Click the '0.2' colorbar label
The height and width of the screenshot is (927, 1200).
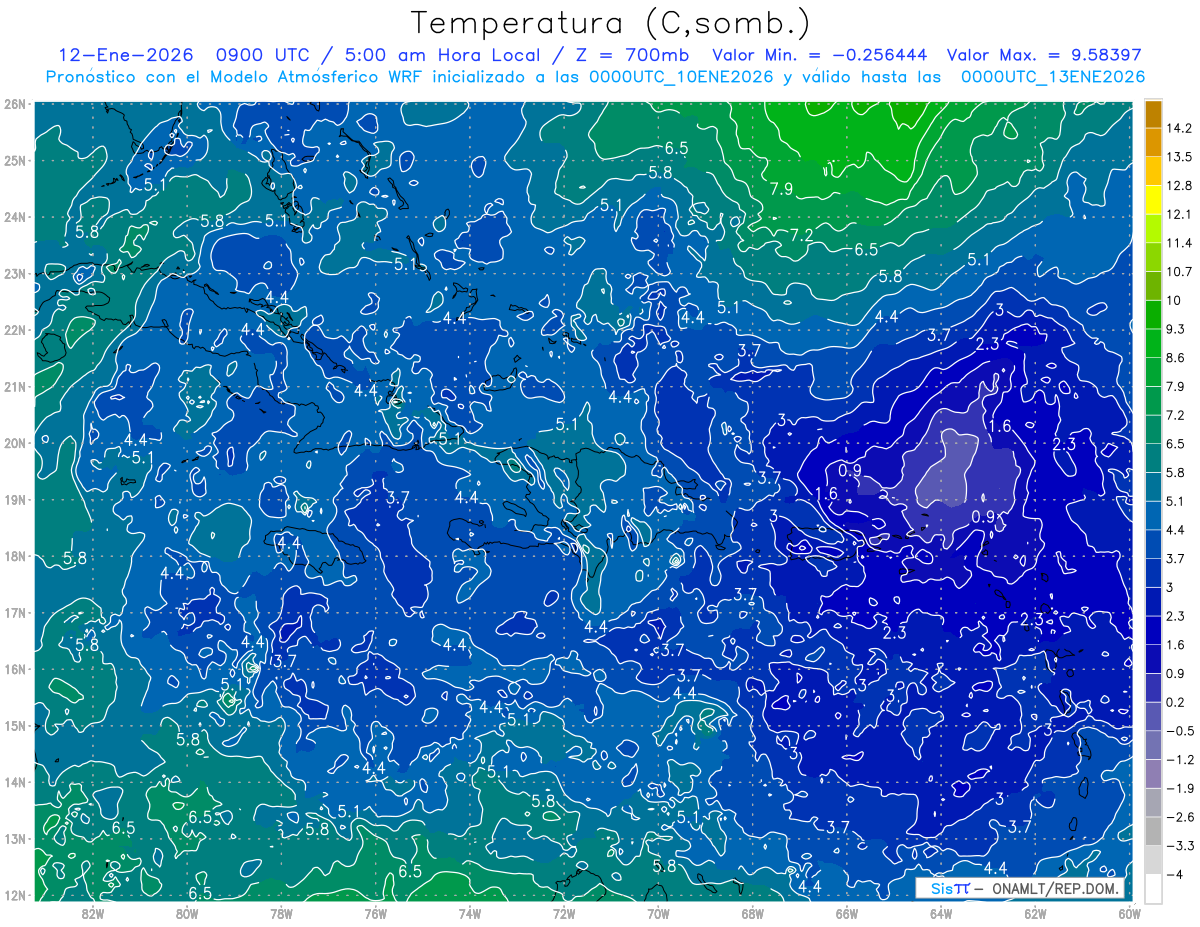click(1175, 701)
